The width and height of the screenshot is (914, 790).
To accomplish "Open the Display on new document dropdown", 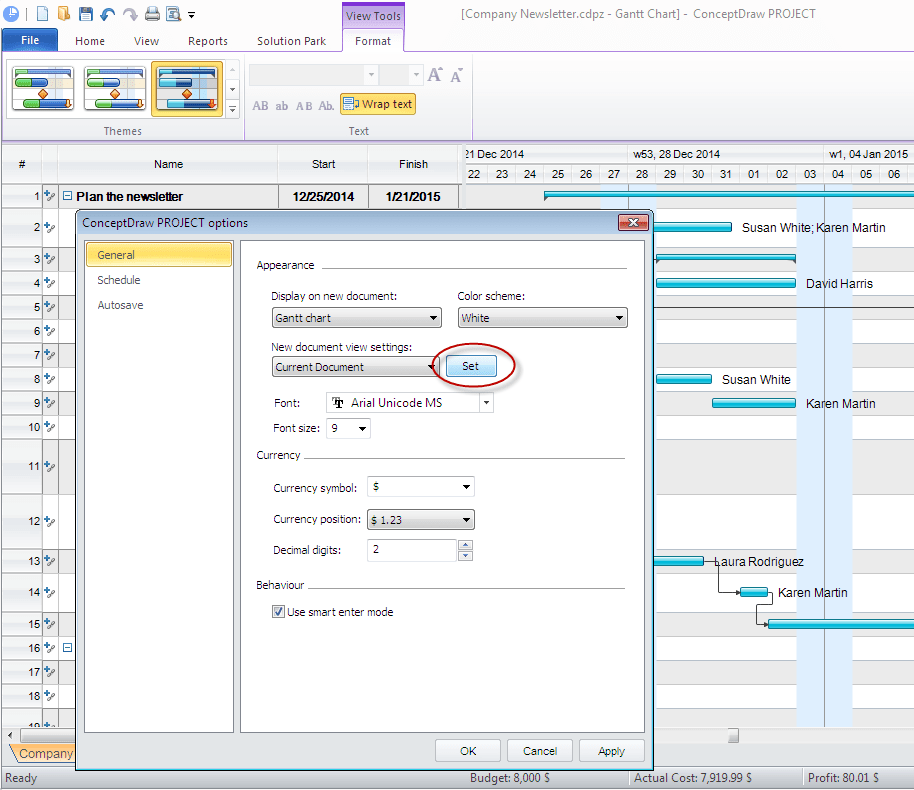I will 357,318.
